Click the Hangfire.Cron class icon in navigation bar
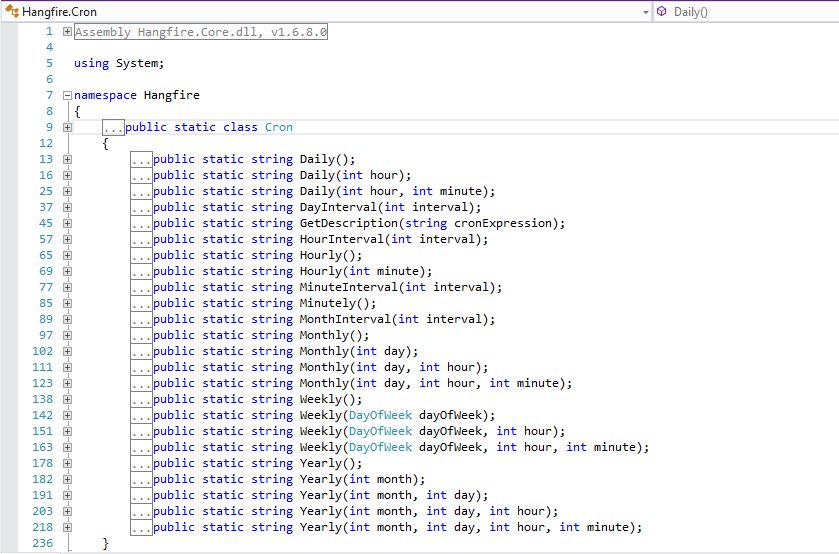This screenshot has width=839, height=554. coord(11,11)
